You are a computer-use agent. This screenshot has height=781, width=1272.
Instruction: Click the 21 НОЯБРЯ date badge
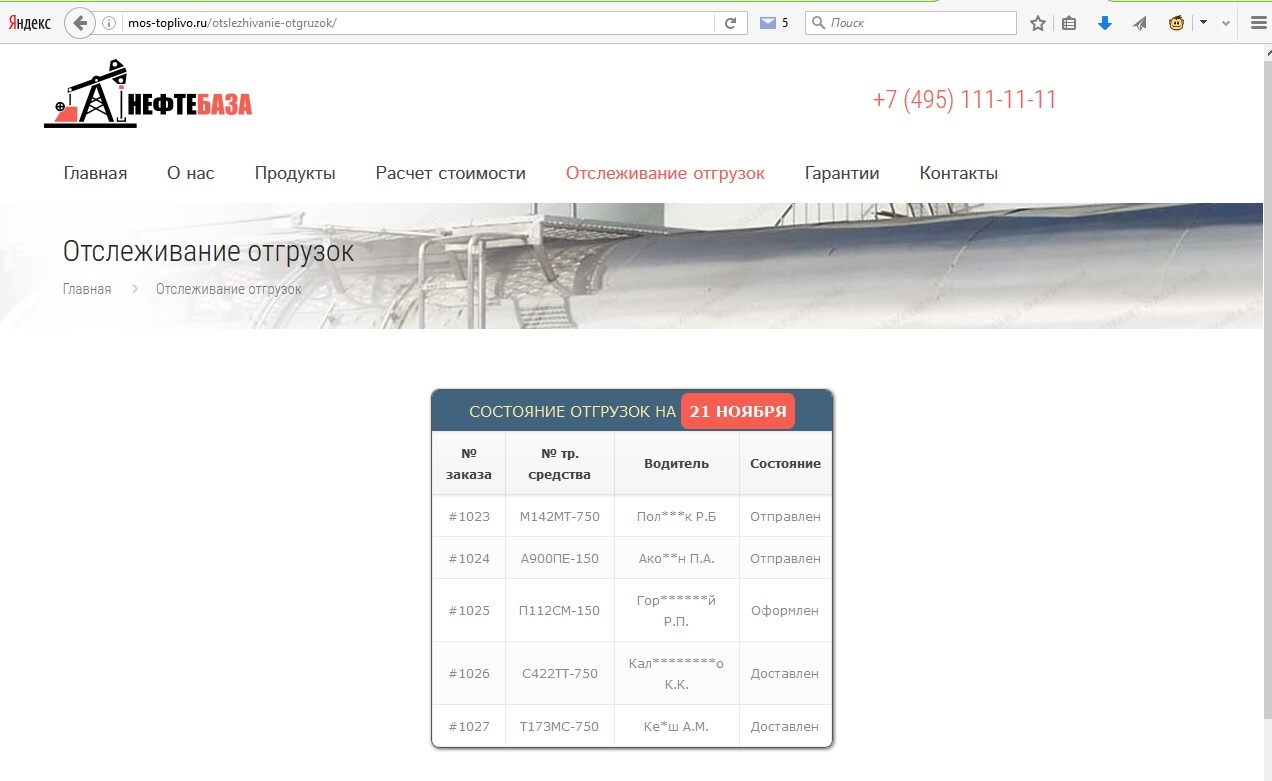[x=738, y=411]
